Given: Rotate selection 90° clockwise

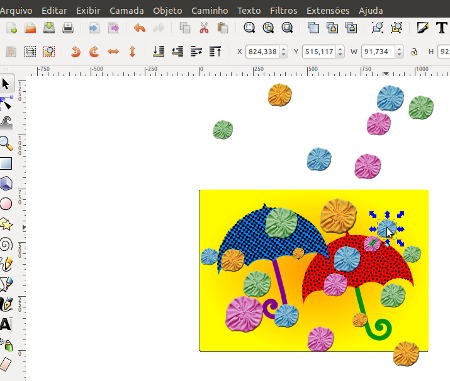Looking at the screenshot, I should (x=94, y=52).
